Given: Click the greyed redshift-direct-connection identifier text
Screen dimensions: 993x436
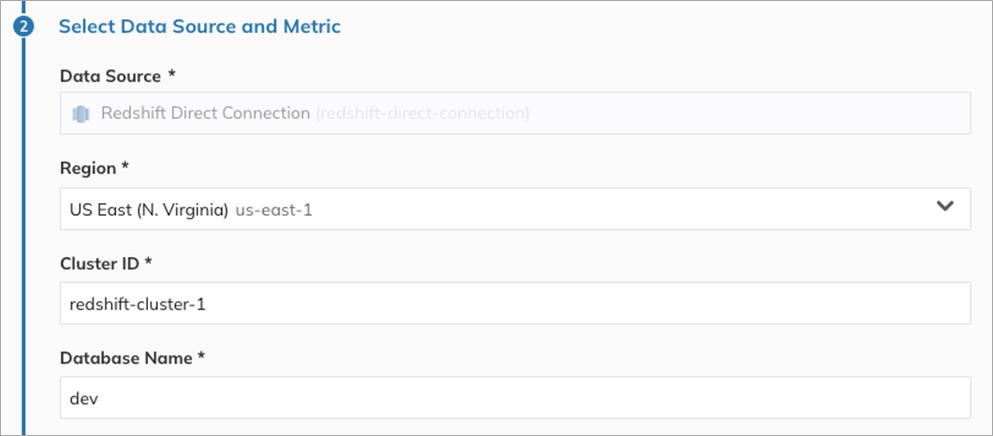Looking at the screenshot, I should click(422, 114).
